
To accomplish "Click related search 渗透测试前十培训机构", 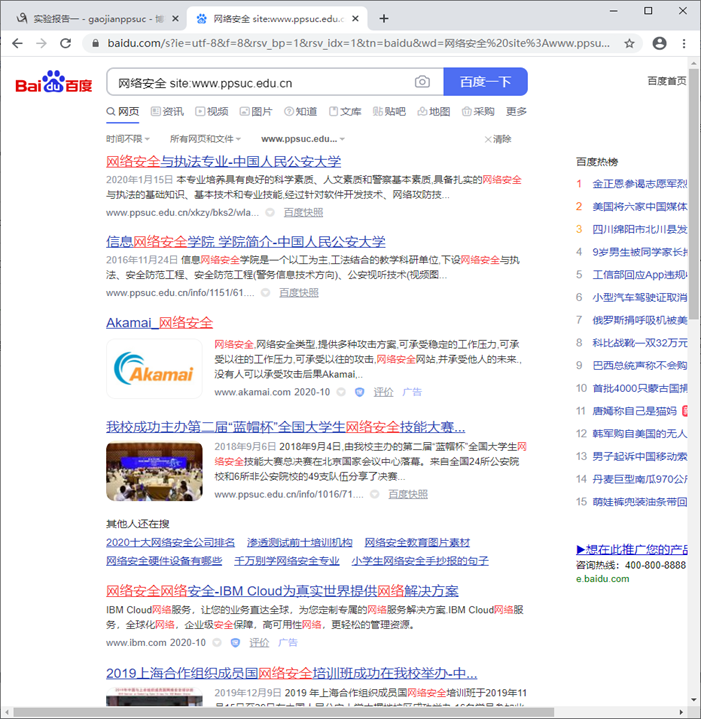I will click(299, 542).
